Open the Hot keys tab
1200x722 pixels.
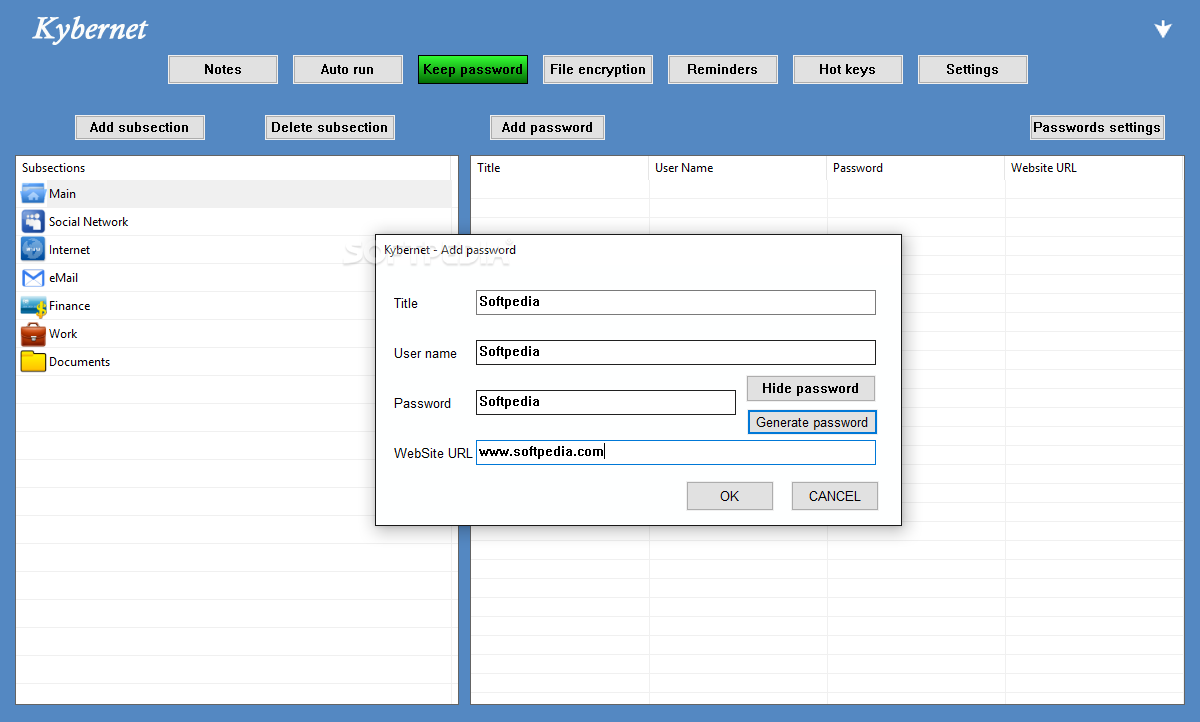tap(848, 69)
